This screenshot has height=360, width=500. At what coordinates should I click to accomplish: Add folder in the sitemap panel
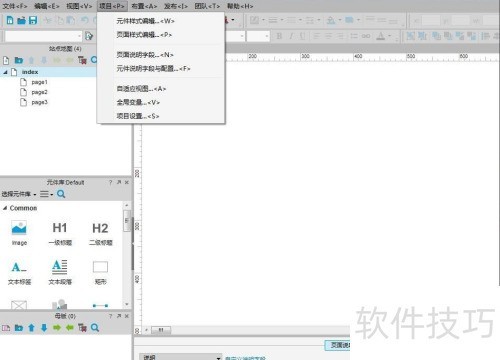[19, 60]
